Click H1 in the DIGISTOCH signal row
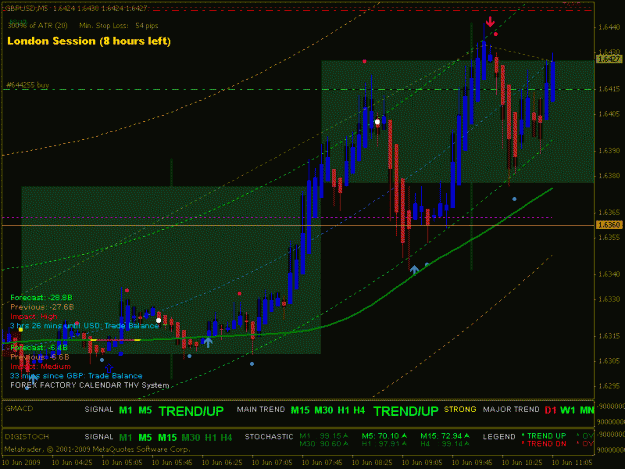The width and height of the screenshot is (625, 469). 210,438
